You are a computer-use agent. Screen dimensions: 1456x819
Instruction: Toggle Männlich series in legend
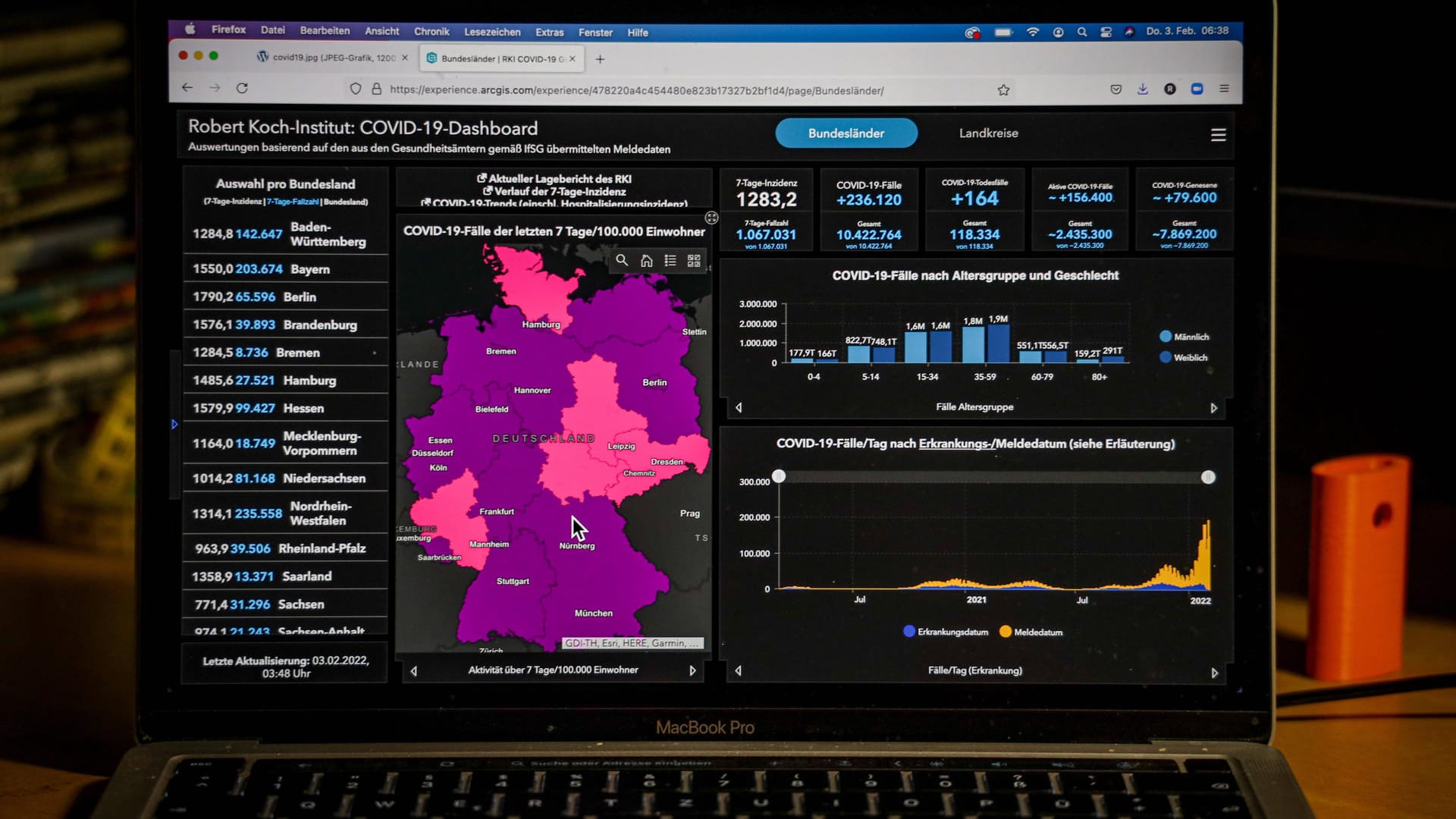coord(1184,337)
